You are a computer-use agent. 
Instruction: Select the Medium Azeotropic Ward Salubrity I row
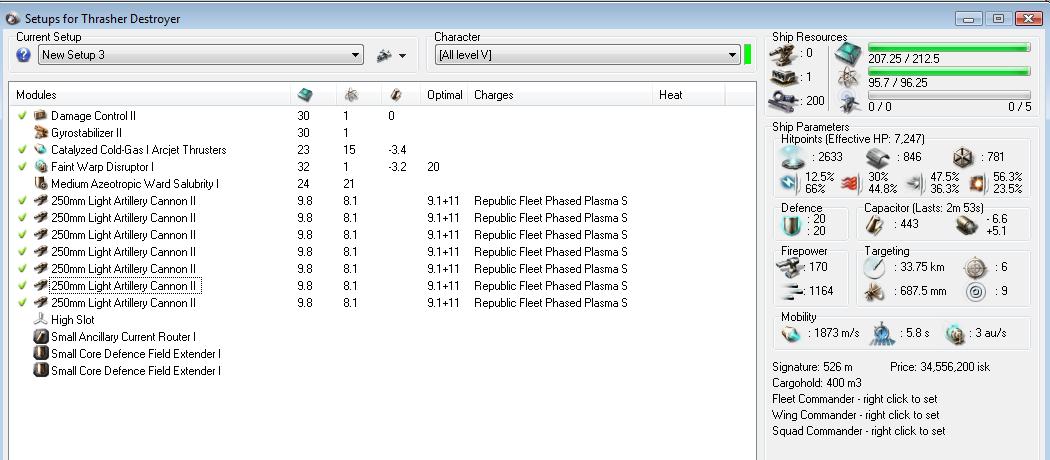[382, 183]
